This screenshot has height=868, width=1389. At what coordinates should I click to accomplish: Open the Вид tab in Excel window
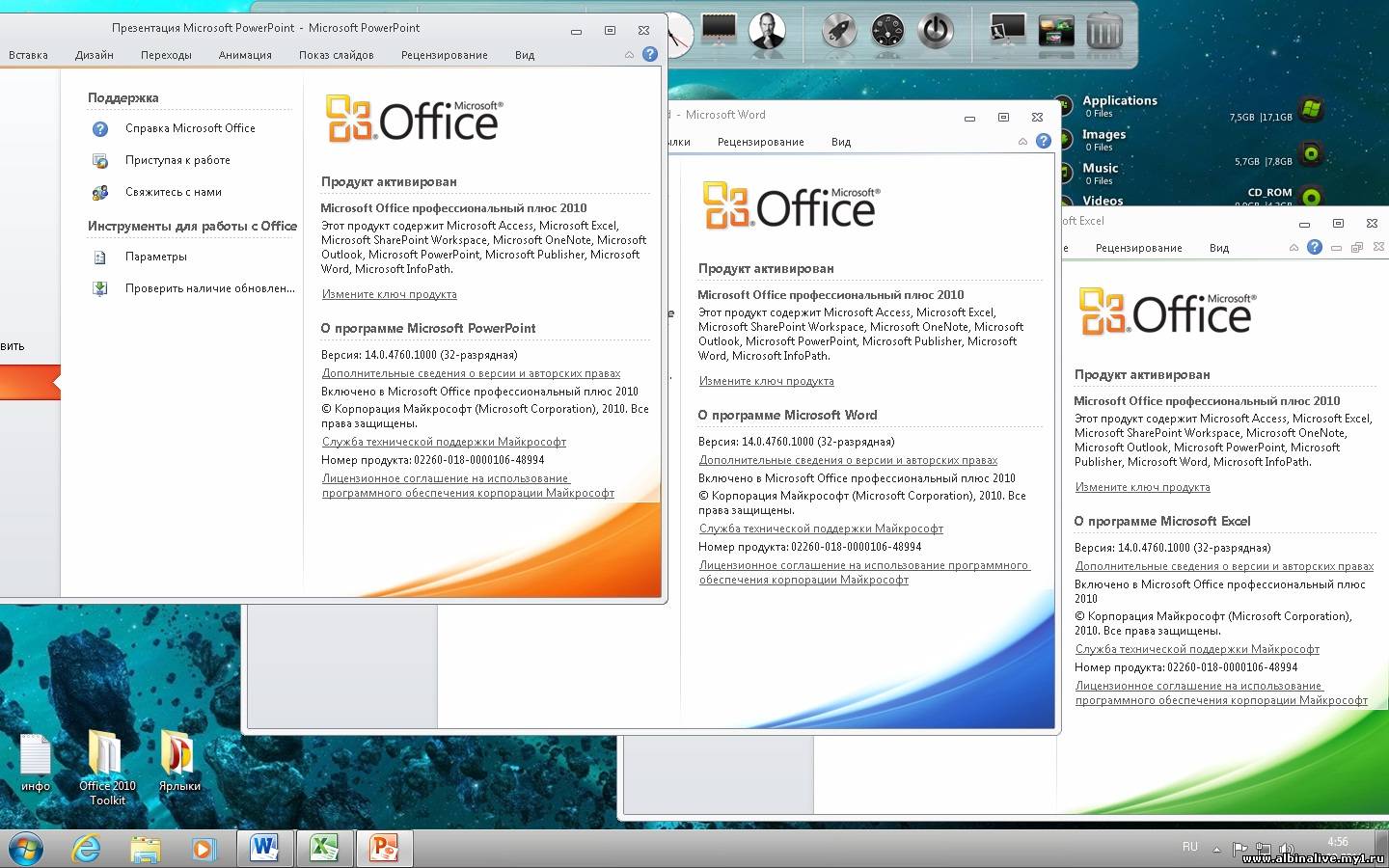coord(1219,248)
